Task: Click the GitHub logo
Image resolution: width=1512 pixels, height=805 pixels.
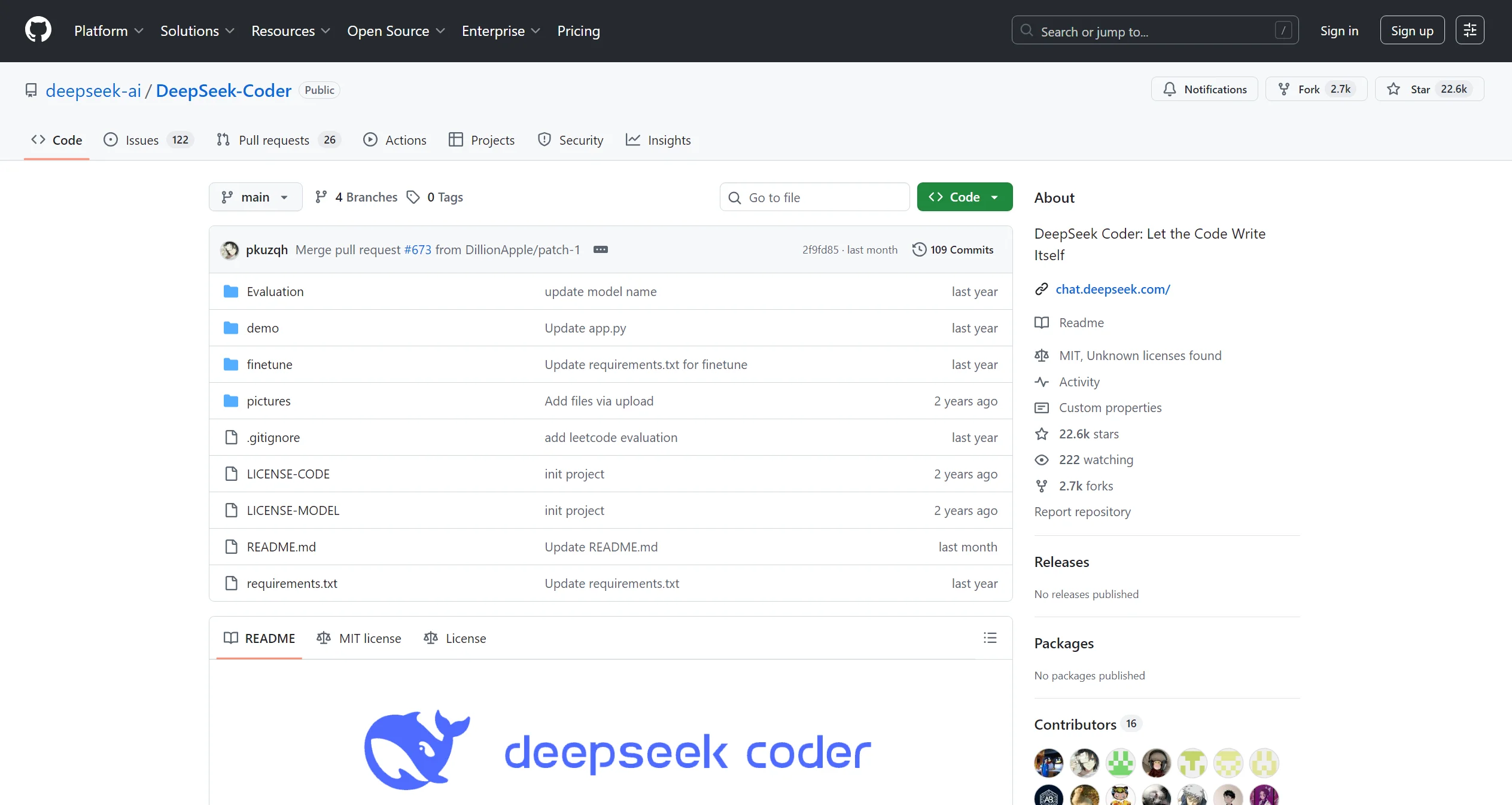Action: pos(38,29)
